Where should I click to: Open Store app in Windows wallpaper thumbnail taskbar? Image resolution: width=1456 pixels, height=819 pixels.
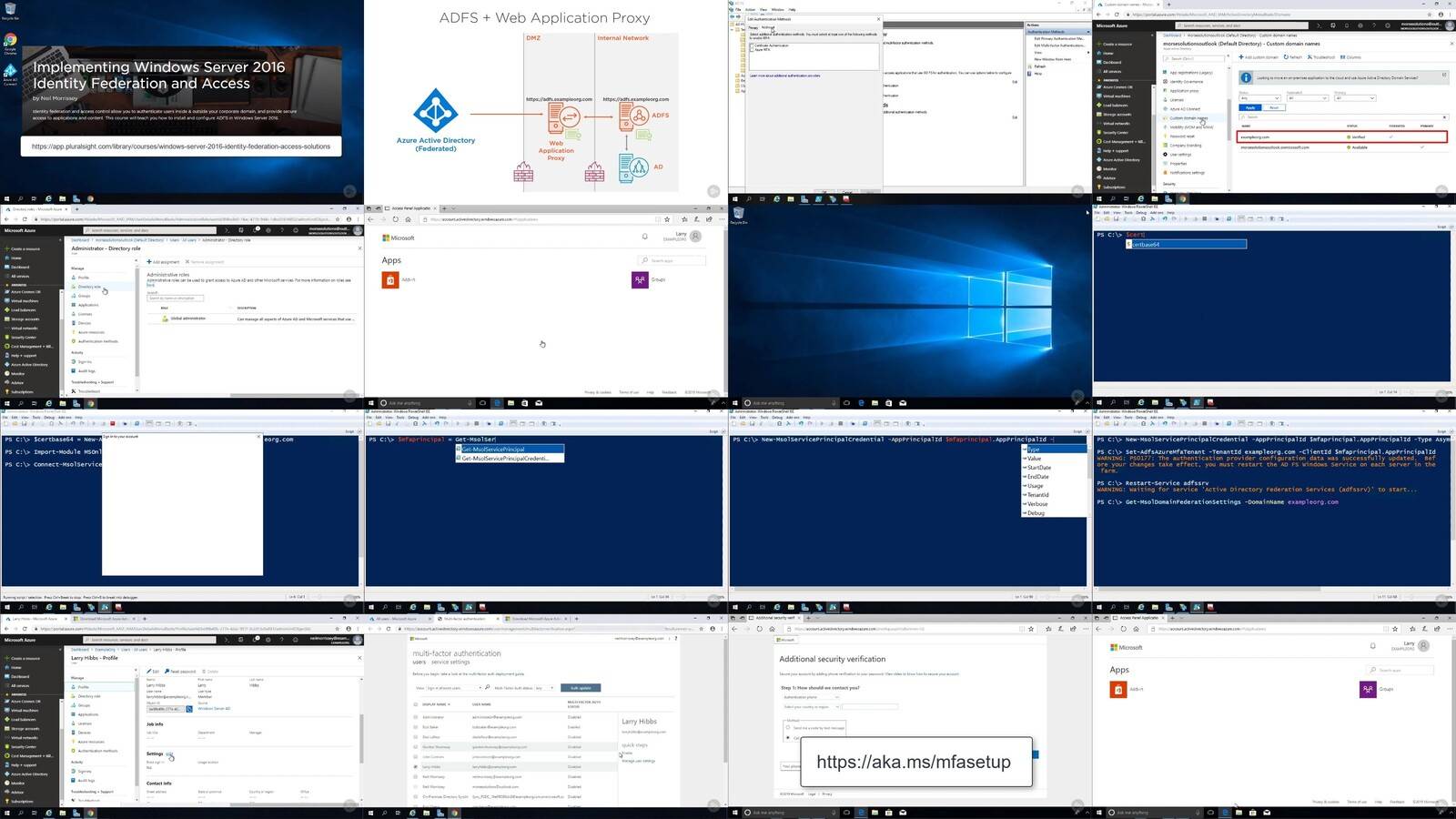click(889, 402)
